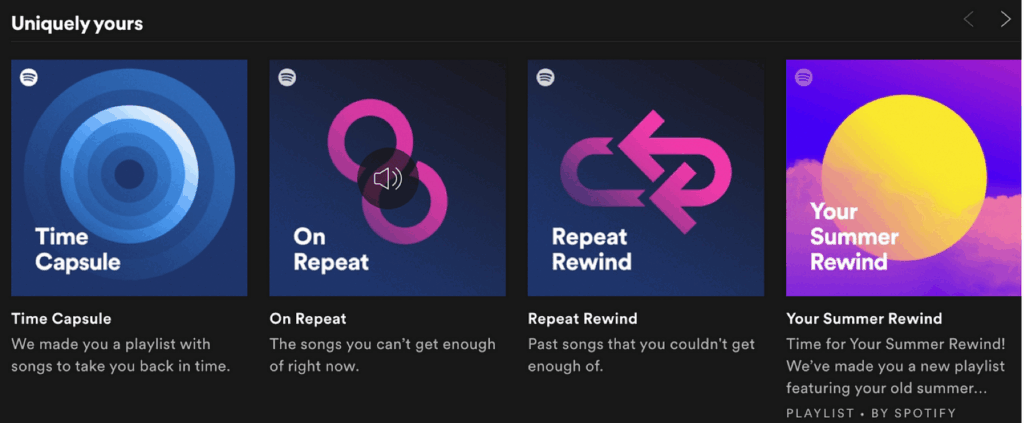
Task: Click Spotify logo on Repeat Rewind cover
Action: [545, 77]
